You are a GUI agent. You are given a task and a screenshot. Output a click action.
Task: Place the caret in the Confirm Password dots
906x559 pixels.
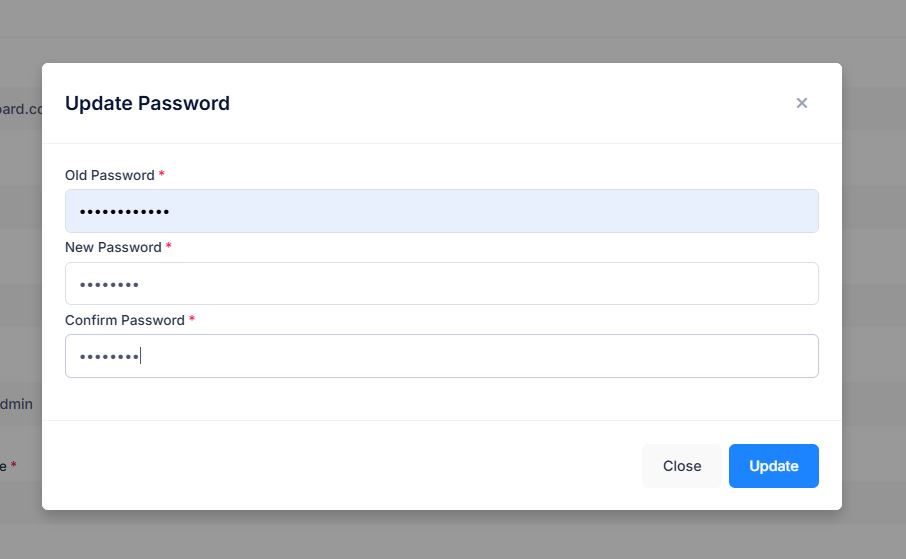point(109,357)
